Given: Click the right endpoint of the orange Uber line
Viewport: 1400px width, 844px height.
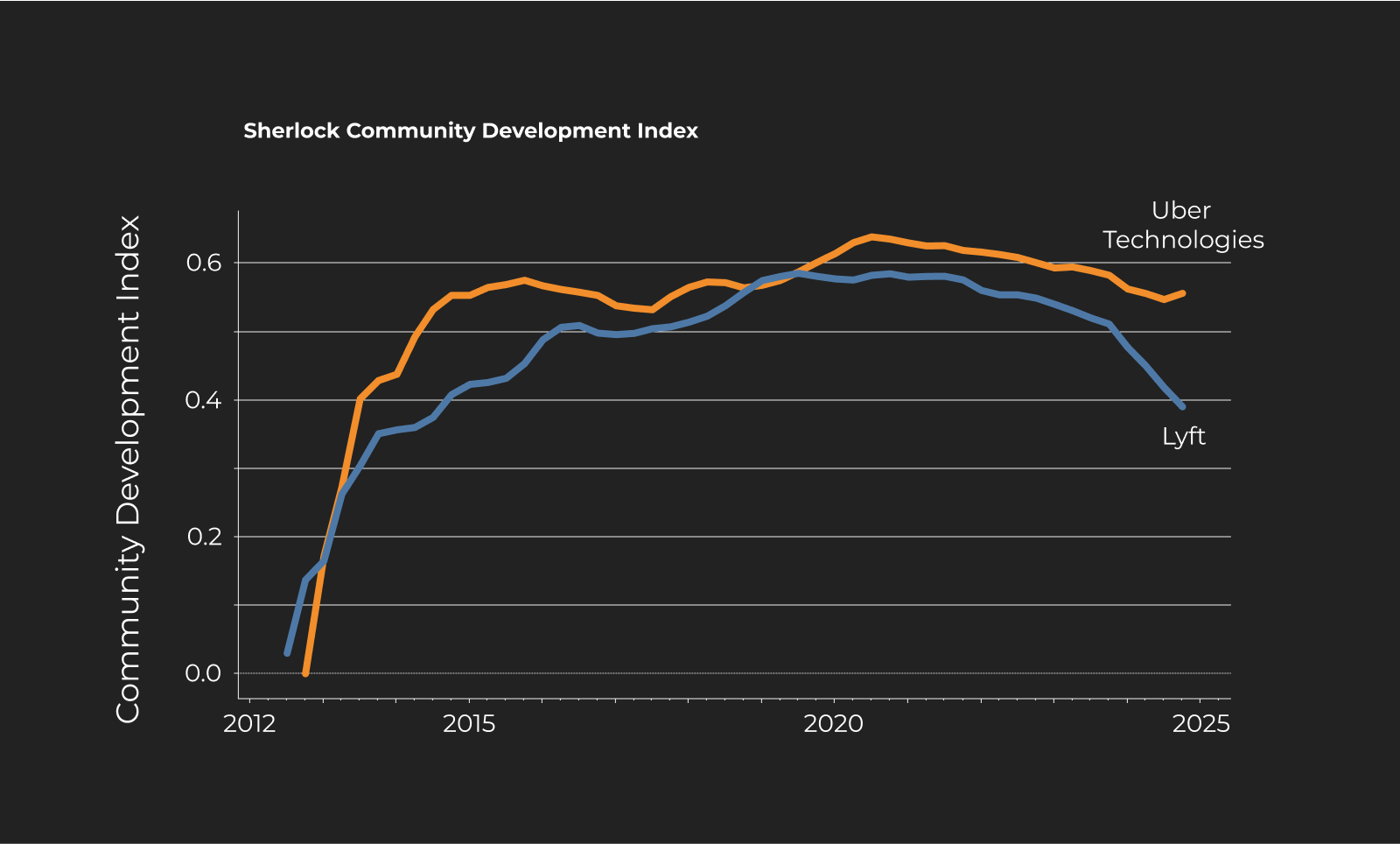Looking at the screenshot, I should [1183, 293].
